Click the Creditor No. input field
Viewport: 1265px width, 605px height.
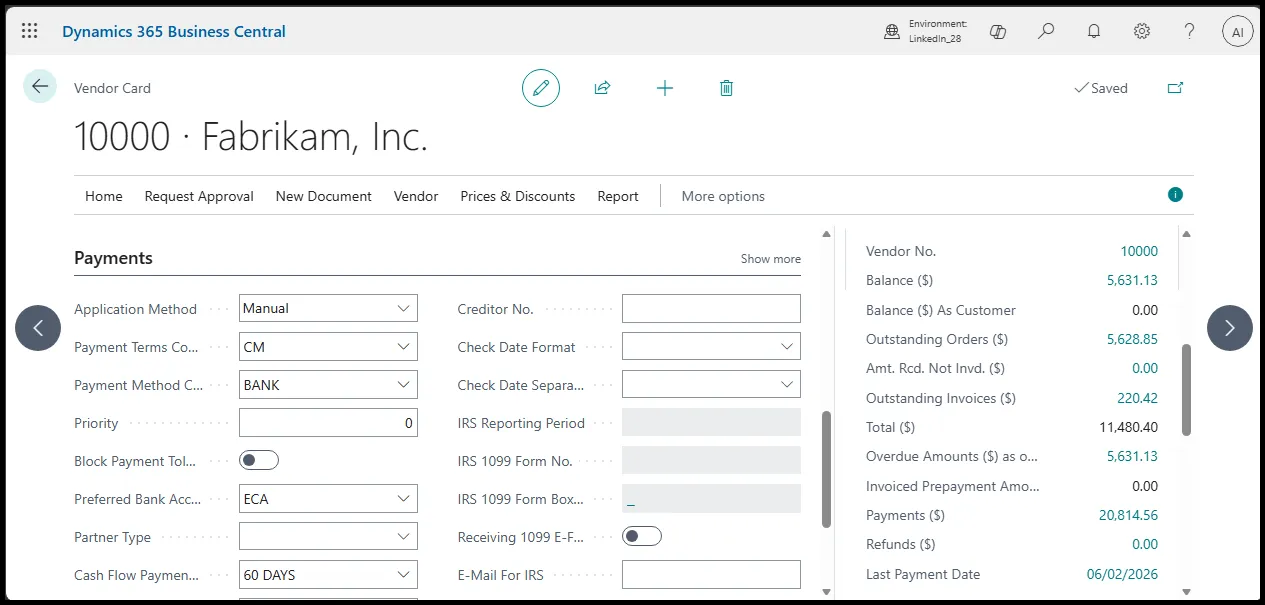(x=711, y=309)
